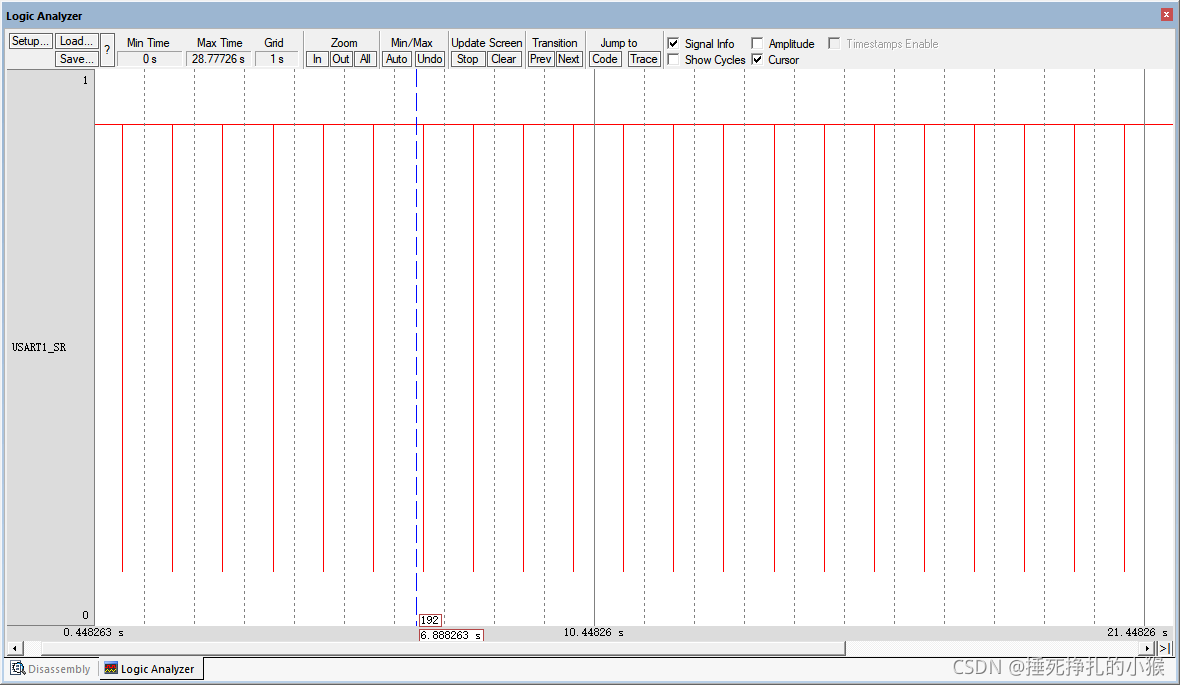Click the horizontal scrollbar right arrow
The image size is (1180, 685).
point(1147,648)
